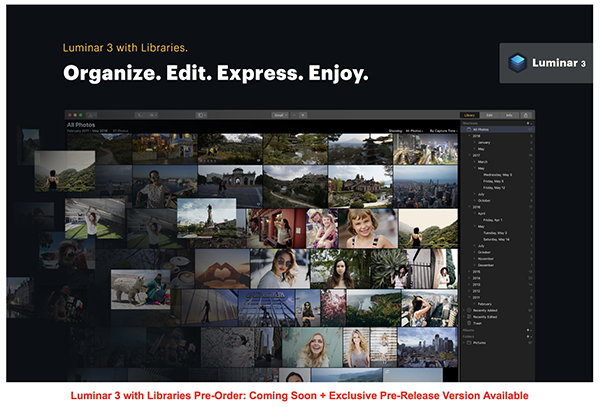Collapse the 2016 year in sidebar
The width and height of the screenshot is (600, 407).
pos(470,207)
